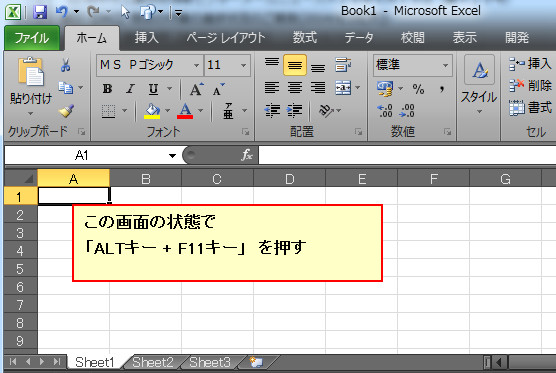This screenshot has width=556, height=373.
Task: Apply yellow fill color bucket
Action: tap(152, 111)
